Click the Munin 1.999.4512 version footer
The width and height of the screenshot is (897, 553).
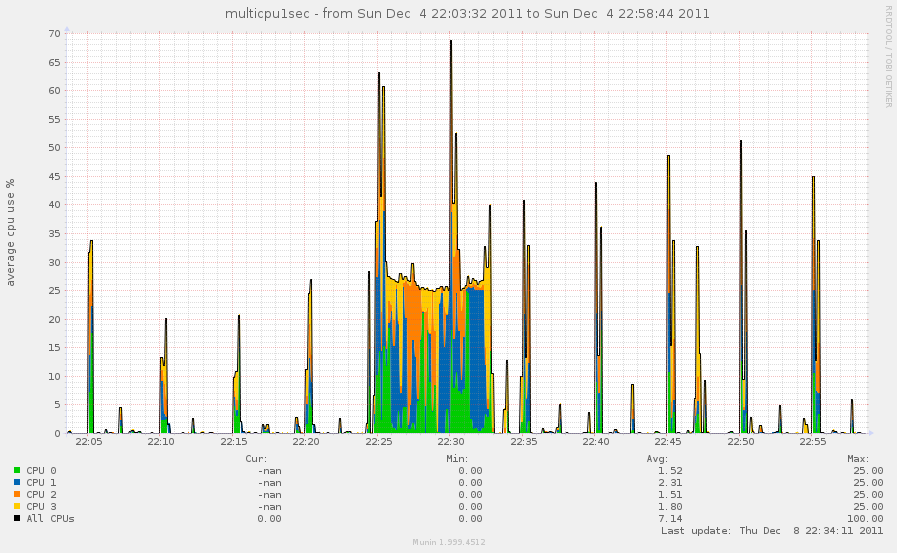click(x=449, y=542)
